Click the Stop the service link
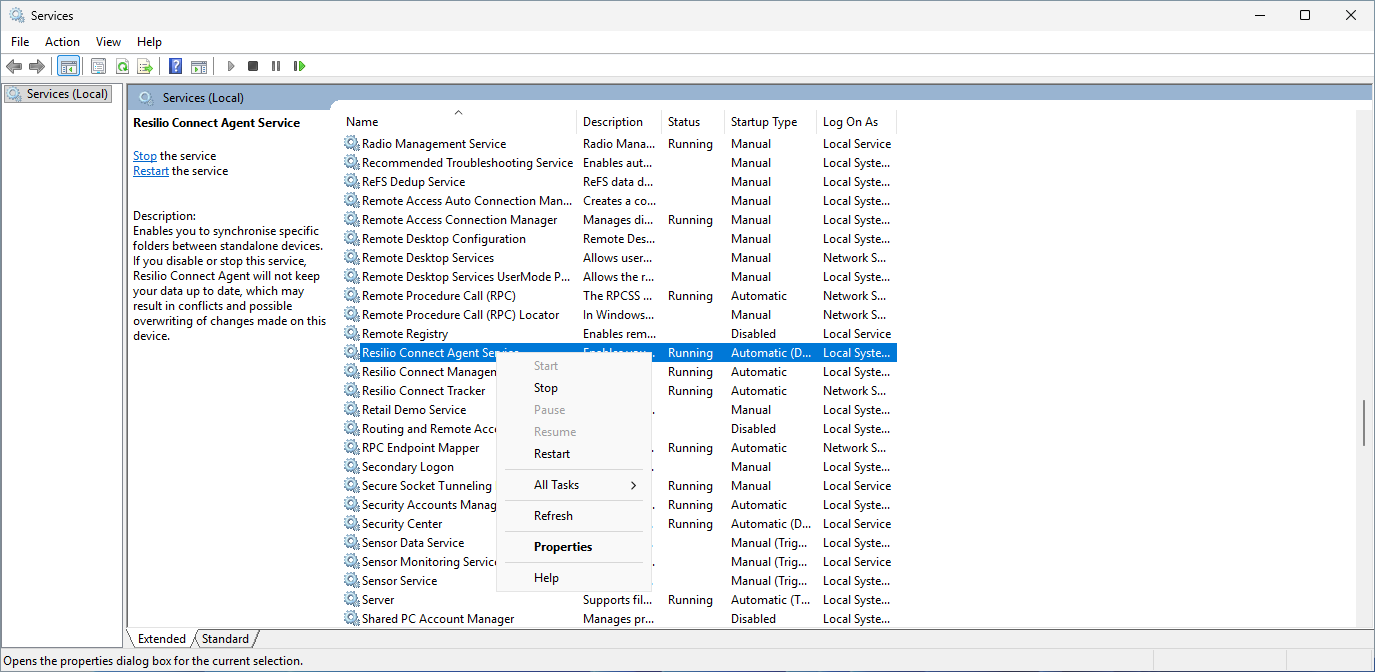Viewport: 1375px width, 672px height. 145,156
